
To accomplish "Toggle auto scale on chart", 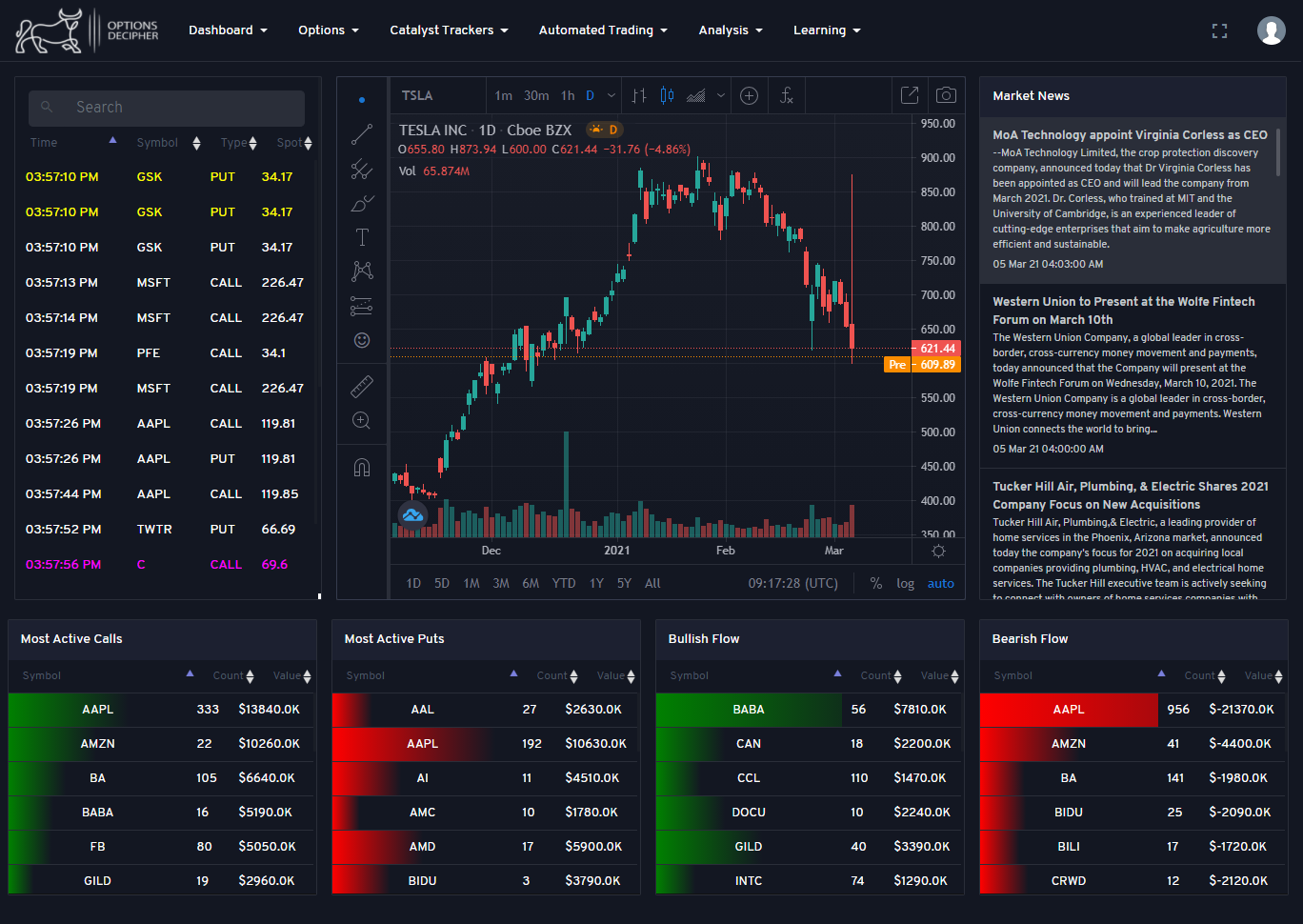I will (941, 583).
